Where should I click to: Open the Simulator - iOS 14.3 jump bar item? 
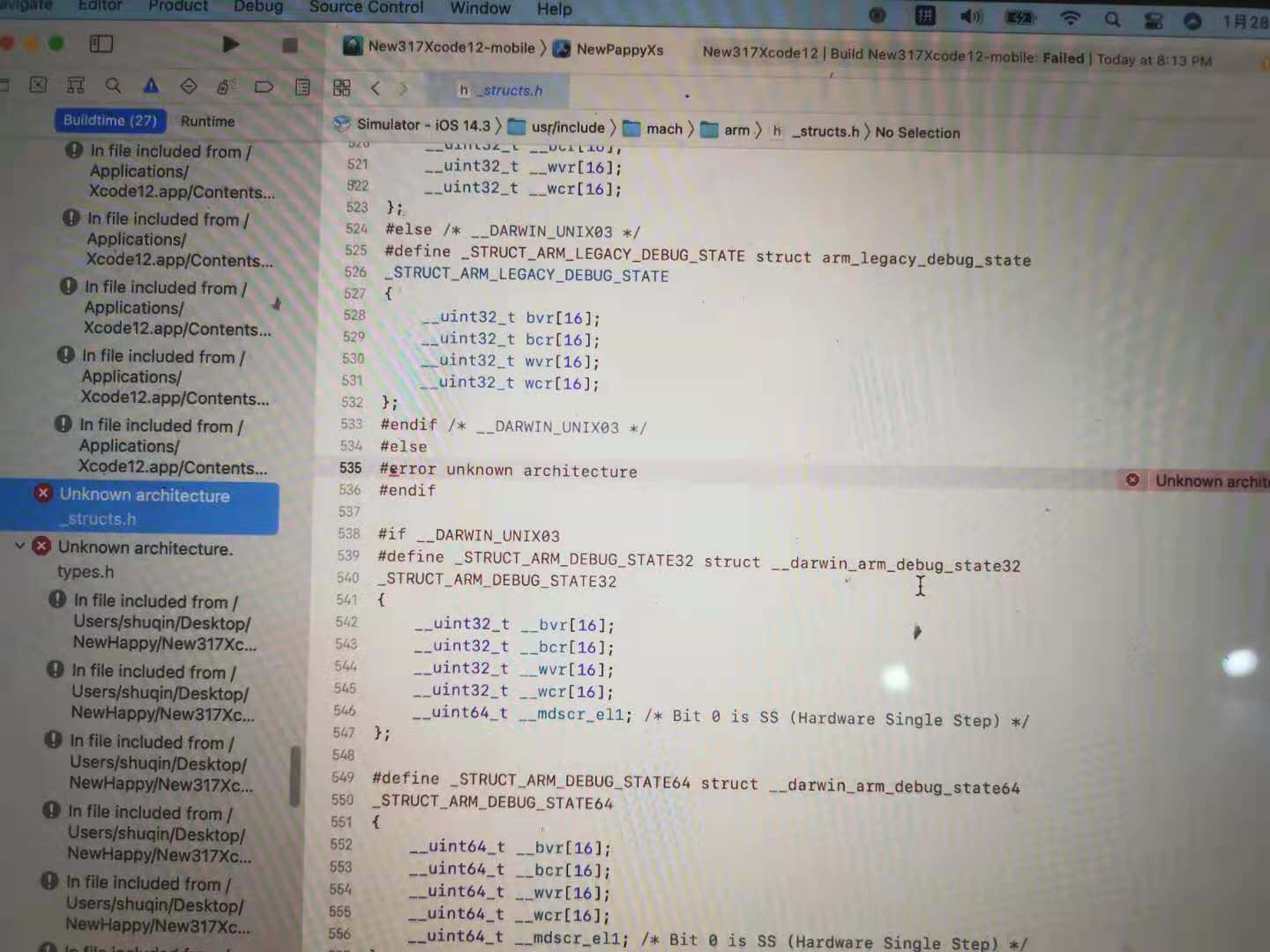412,125
